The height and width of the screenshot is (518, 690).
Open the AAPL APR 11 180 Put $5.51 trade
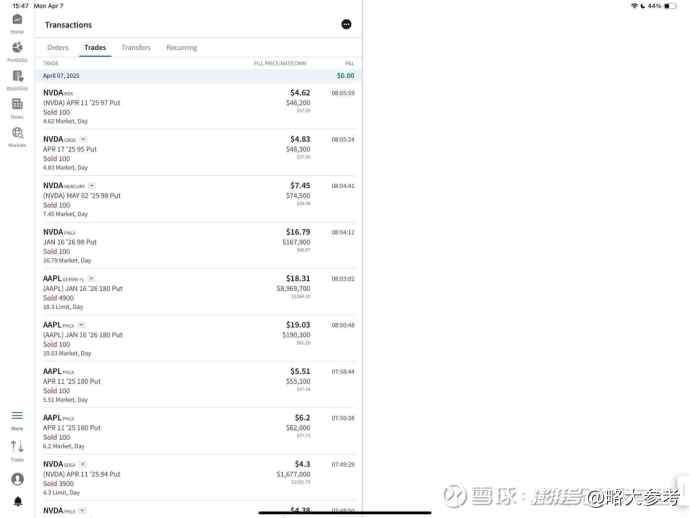click(198, 385)
